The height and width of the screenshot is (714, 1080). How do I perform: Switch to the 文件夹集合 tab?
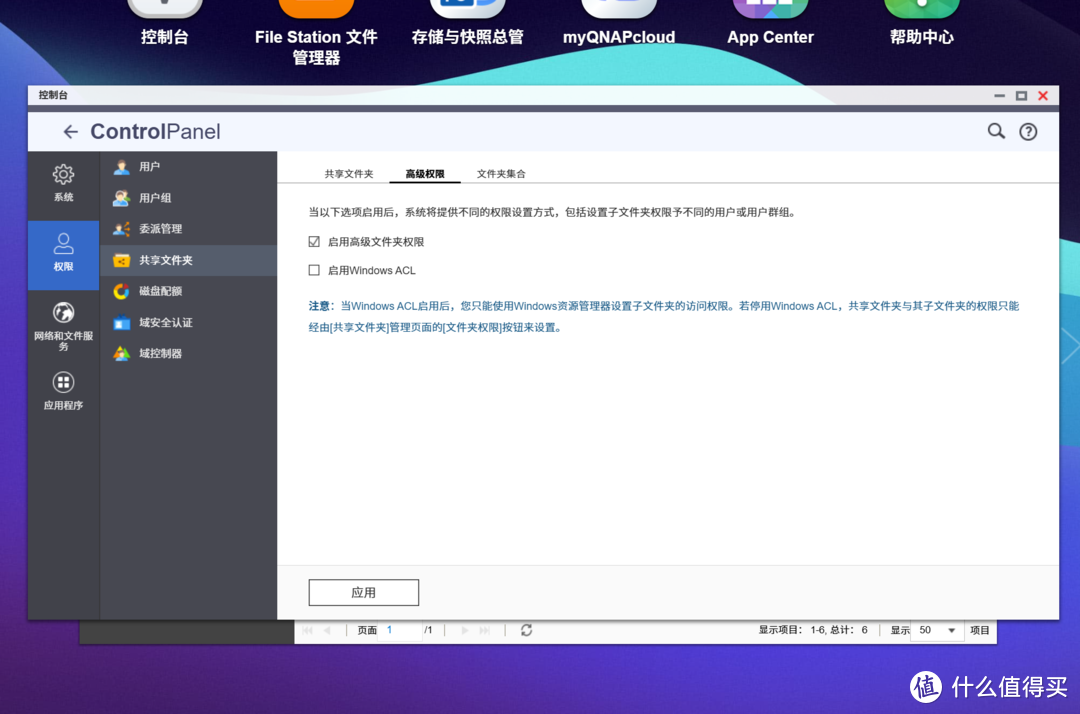coord(501,174)
